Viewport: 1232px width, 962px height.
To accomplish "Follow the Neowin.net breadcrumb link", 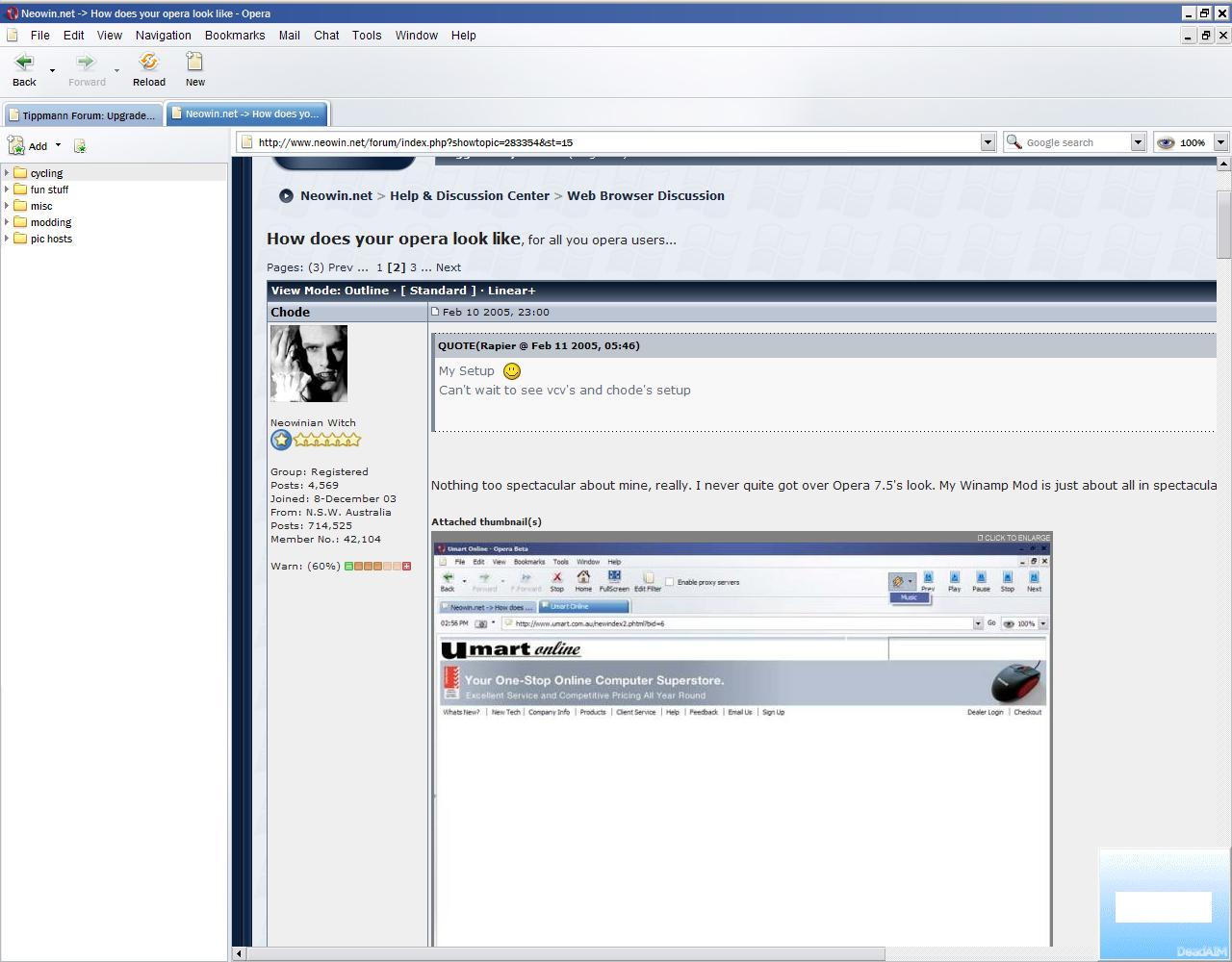I will (x=336, y=195).
